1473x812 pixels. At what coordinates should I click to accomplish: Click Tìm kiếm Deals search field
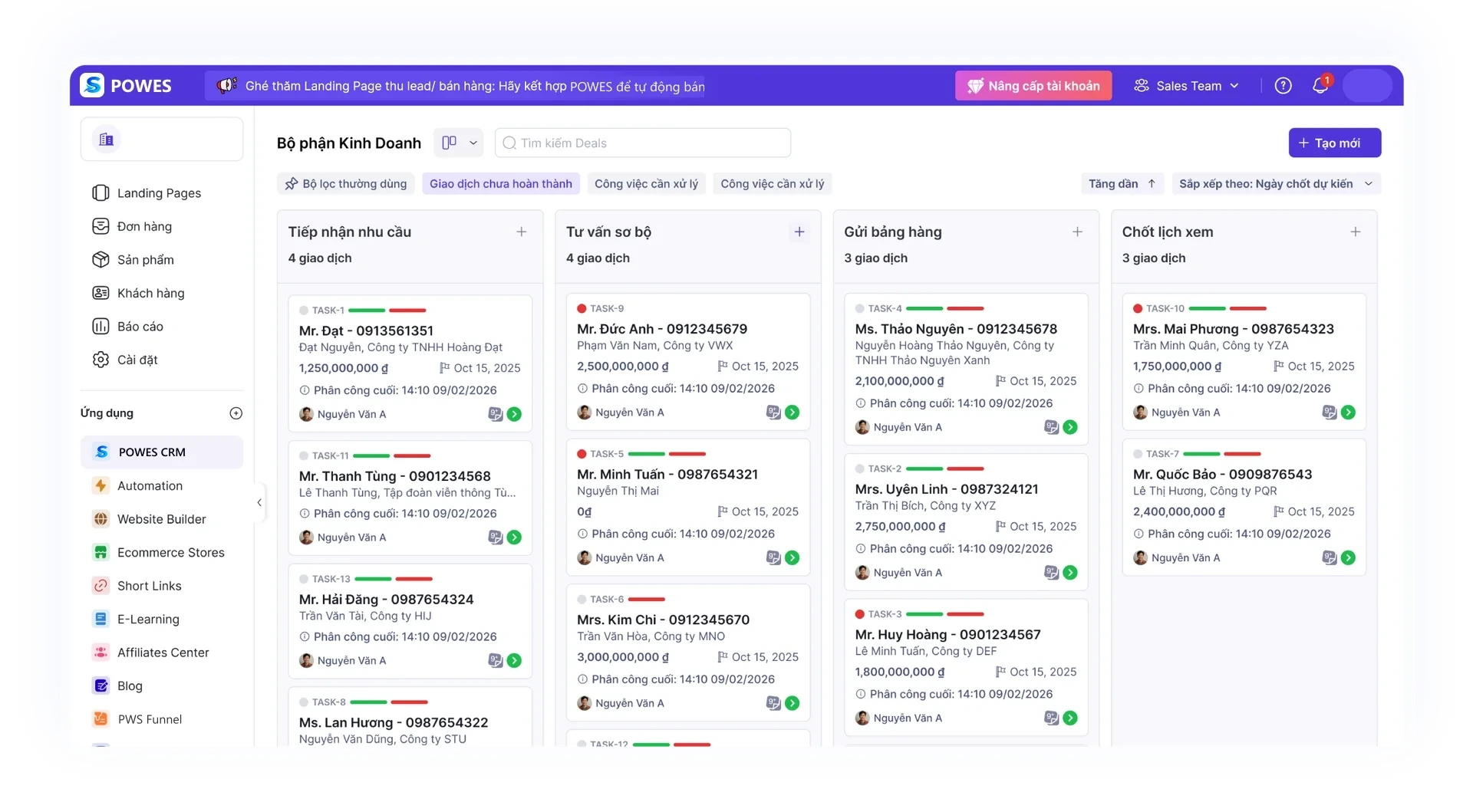(643, 143)
